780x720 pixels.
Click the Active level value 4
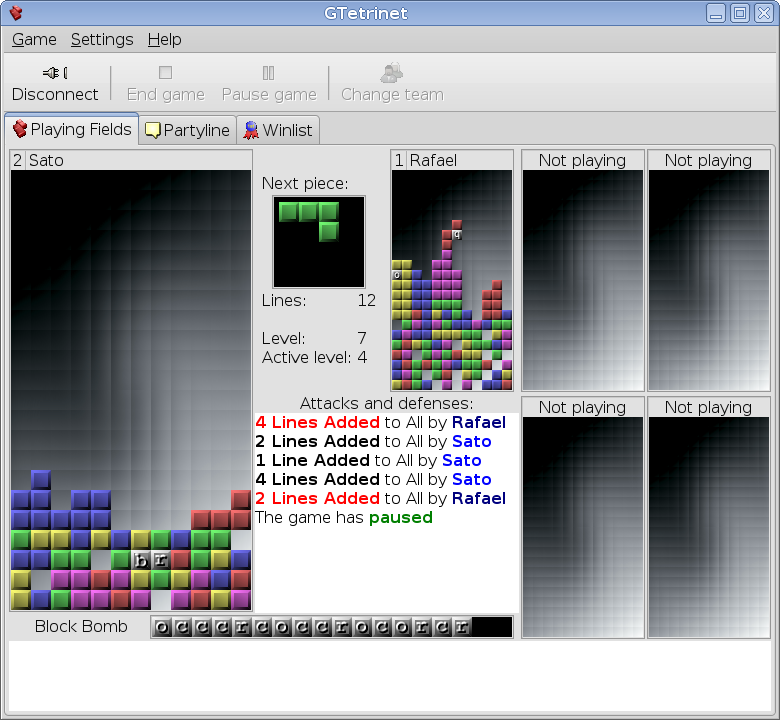362,357
